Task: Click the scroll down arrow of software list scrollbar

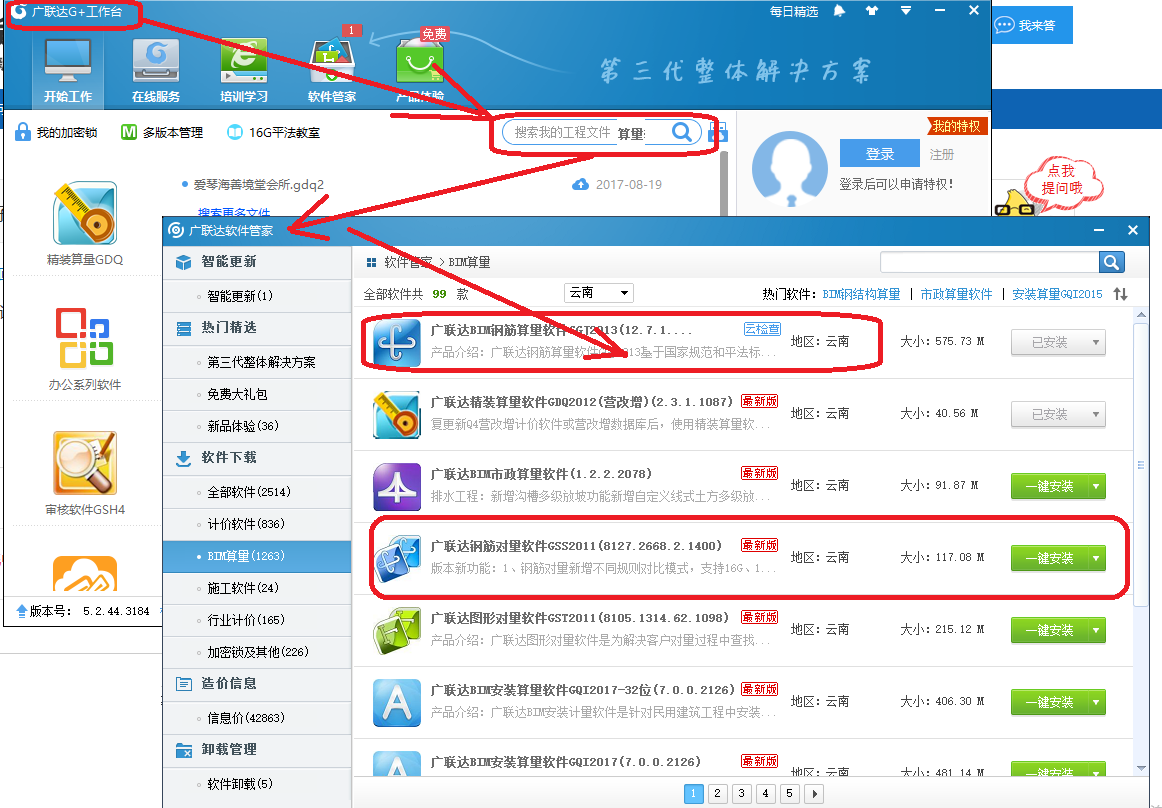Action: [1141, 768]
